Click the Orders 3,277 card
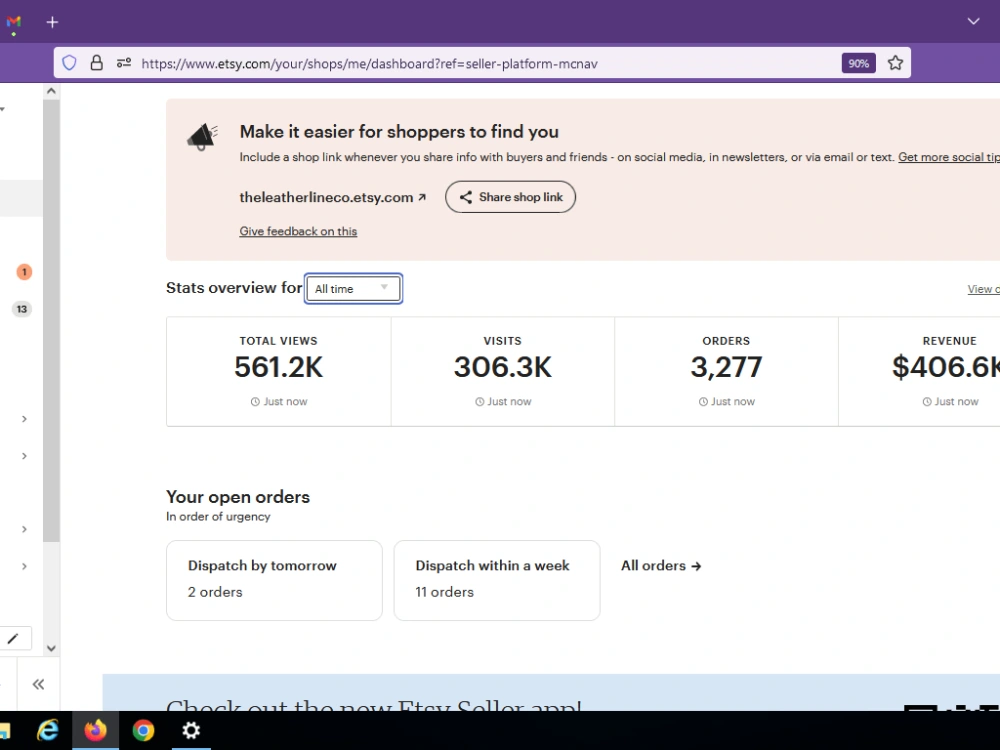The width and height of the screenshot is (1000, 750). (x=726, y=371)
